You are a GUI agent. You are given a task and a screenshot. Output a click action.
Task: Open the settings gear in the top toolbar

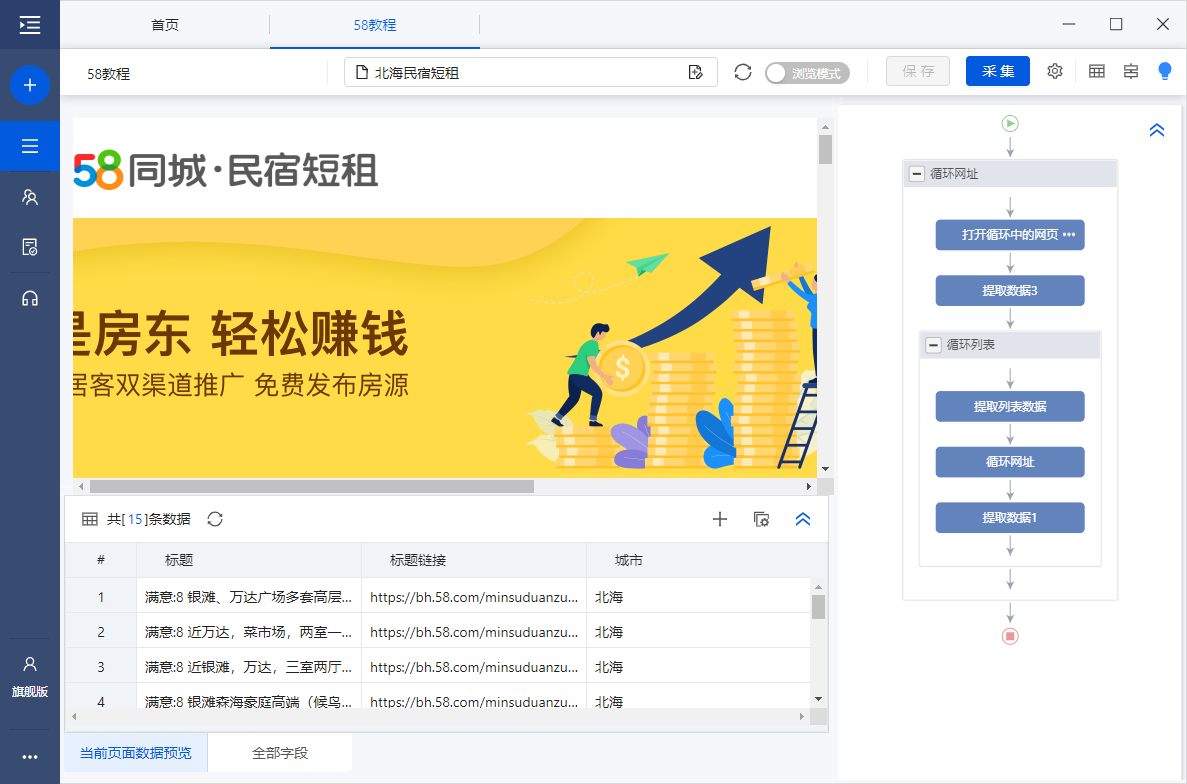click(x=1055, y=72)
